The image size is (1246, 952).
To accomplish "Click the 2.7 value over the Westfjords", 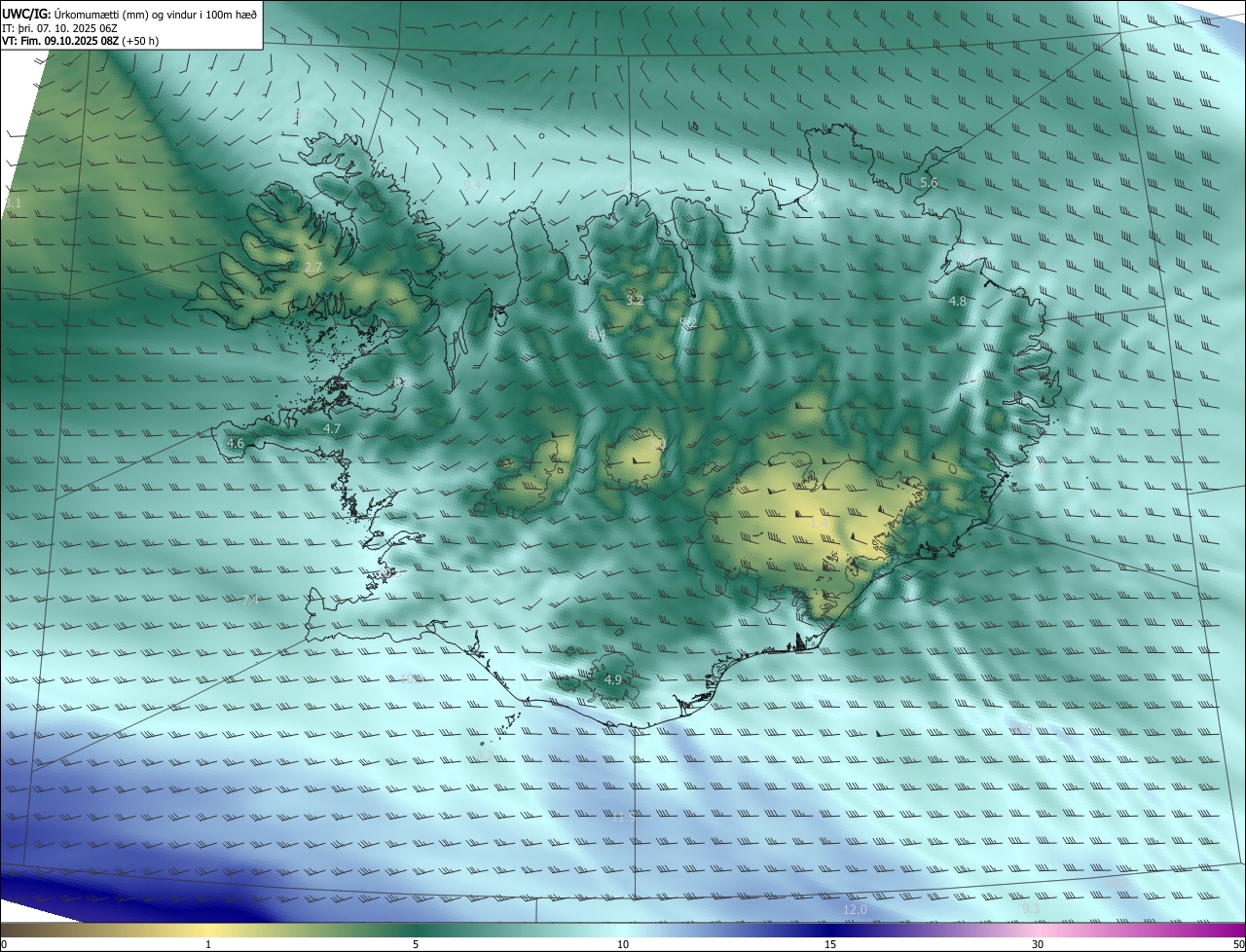I will click(312, 268).
